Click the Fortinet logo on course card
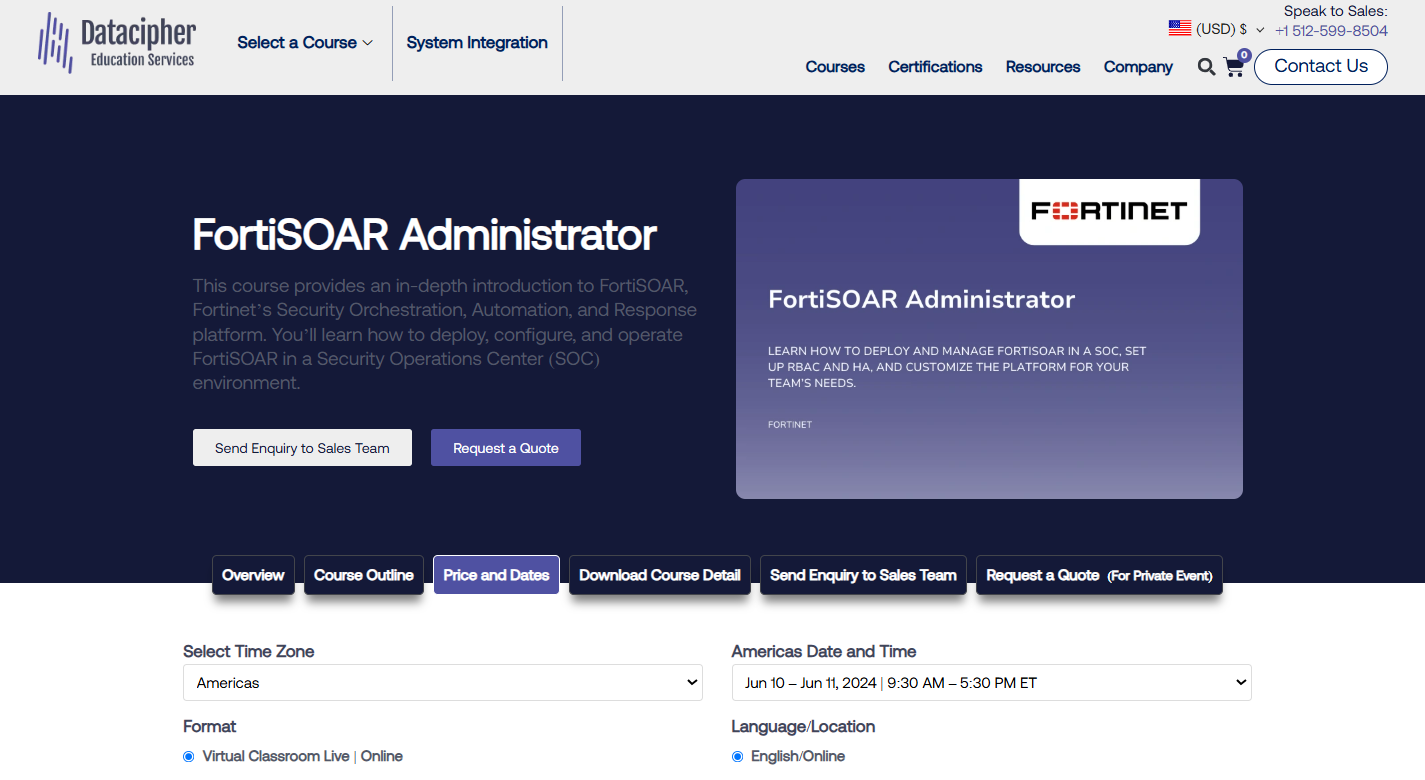1425x780 pixels. [1109, 211]
